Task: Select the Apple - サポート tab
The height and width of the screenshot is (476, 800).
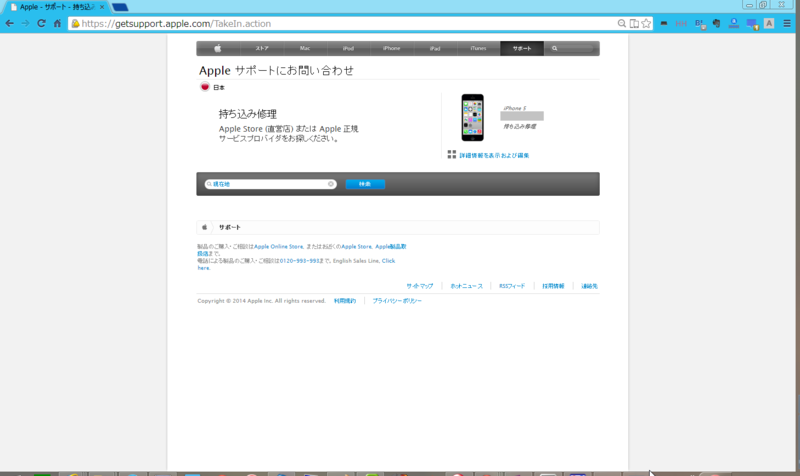Action: 57,7
